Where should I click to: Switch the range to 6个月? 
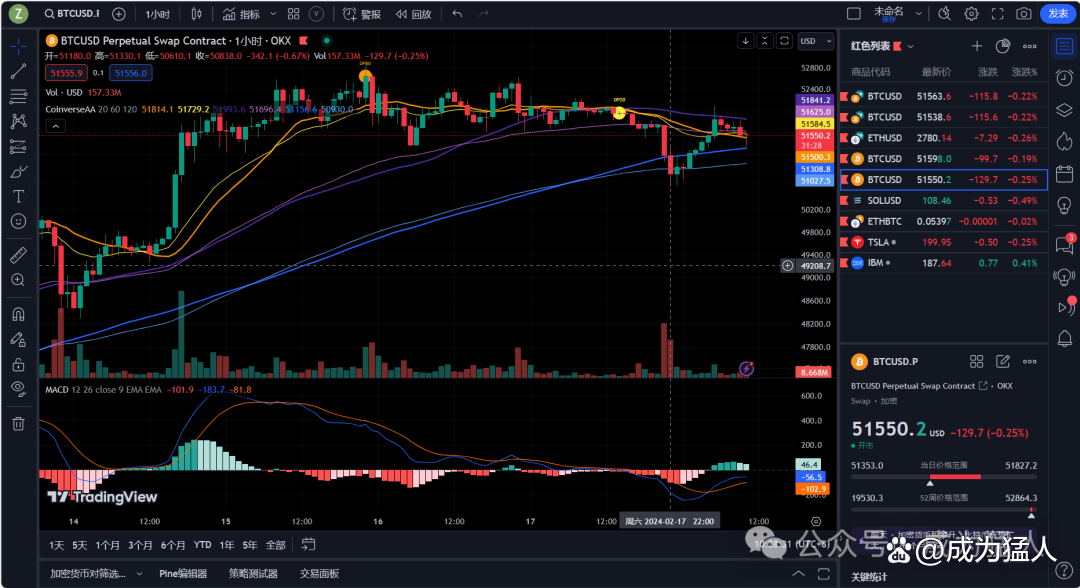tap(173, 545)
